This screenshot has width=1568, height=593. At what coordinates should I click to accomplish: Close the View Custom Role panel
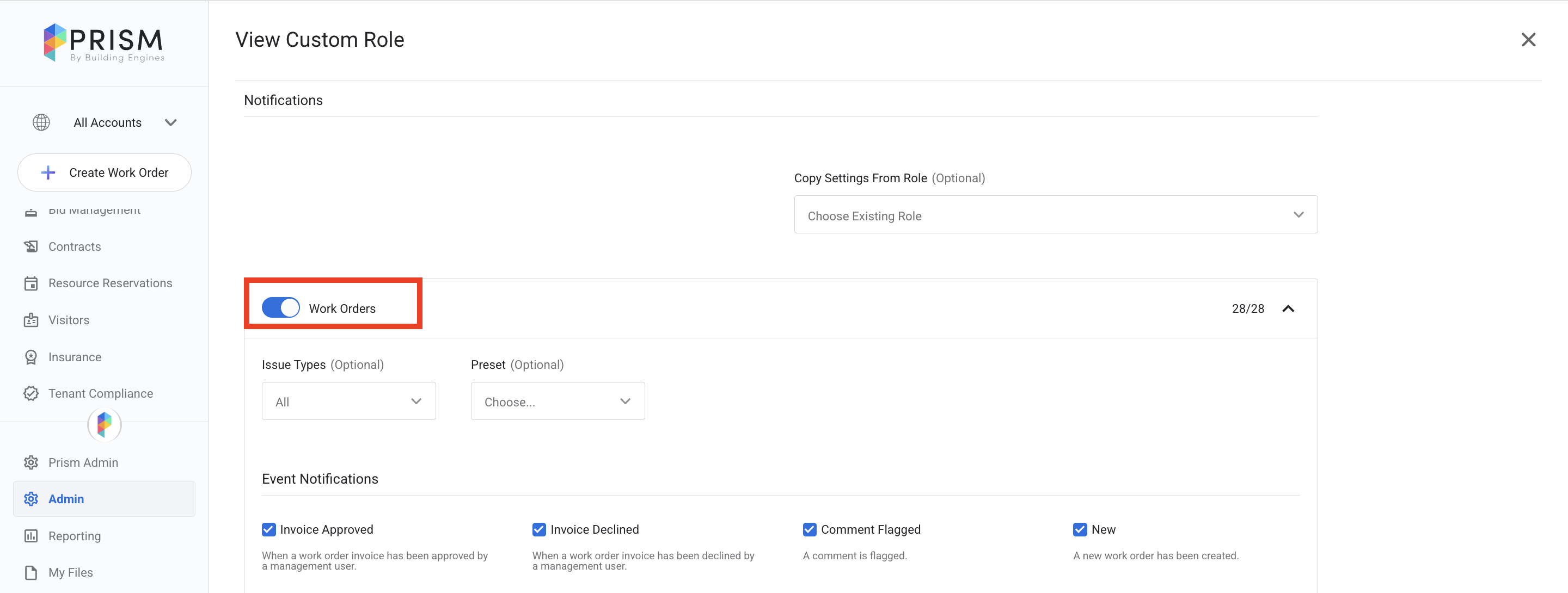click(x=1528, y=40)
